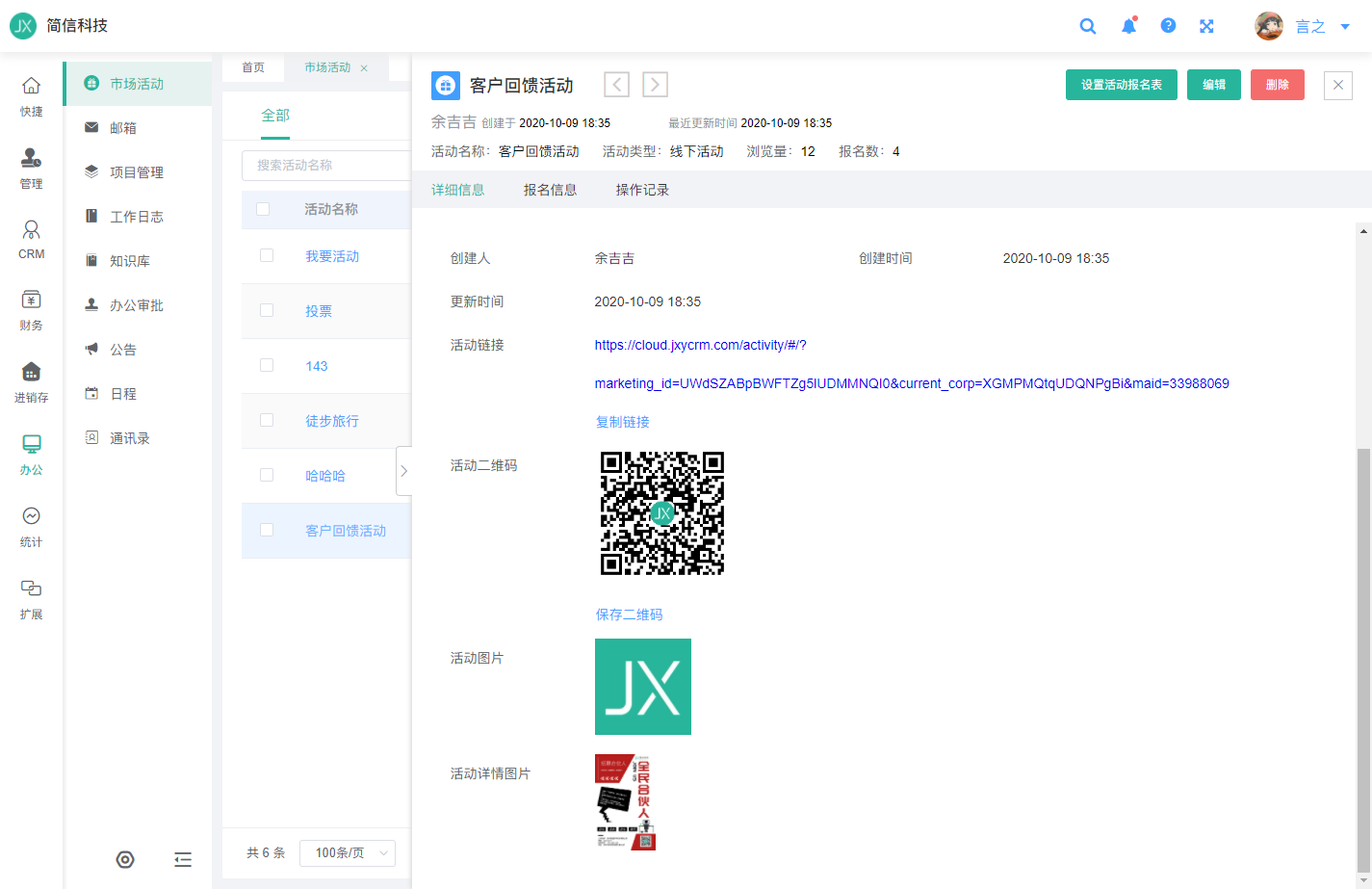This screenshot has height=889, width=1372.
Task: Click the 复制链接 link
Action: pyautogui.click(x=623, y=422)
